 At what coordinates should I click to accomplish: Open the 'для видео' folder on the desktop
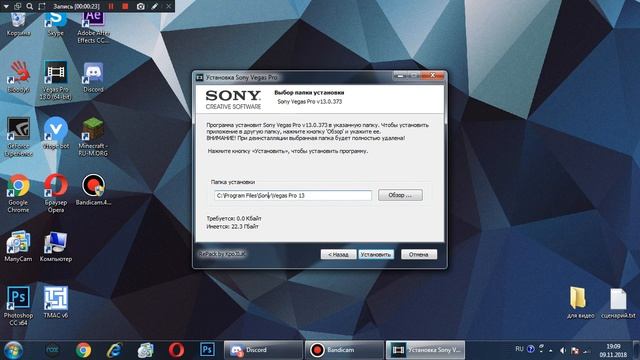(580, 302)
